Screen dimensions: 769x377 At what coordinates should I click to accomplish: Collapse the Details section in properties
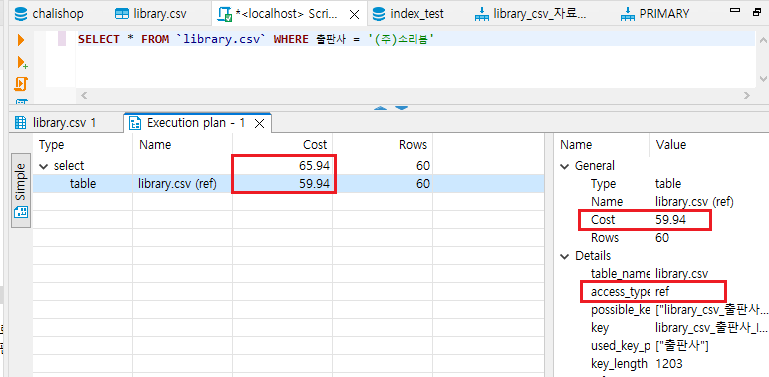565,255
